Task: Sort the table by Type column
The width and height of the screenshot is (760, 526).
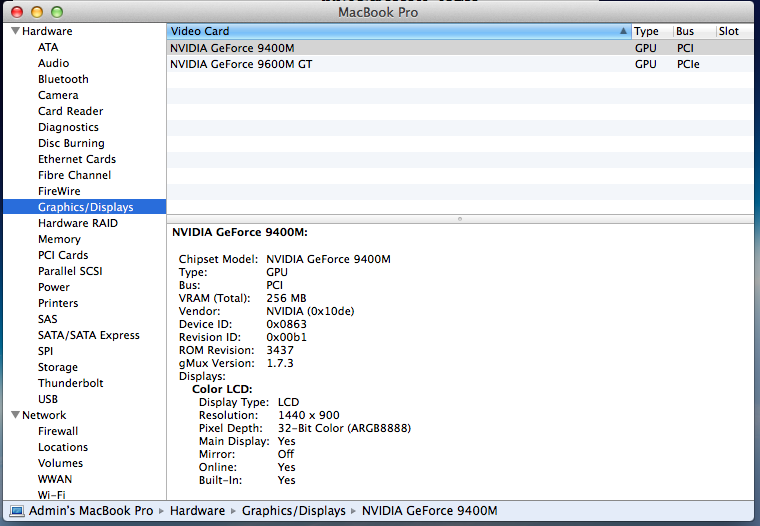Action: (x=651, y=31)
